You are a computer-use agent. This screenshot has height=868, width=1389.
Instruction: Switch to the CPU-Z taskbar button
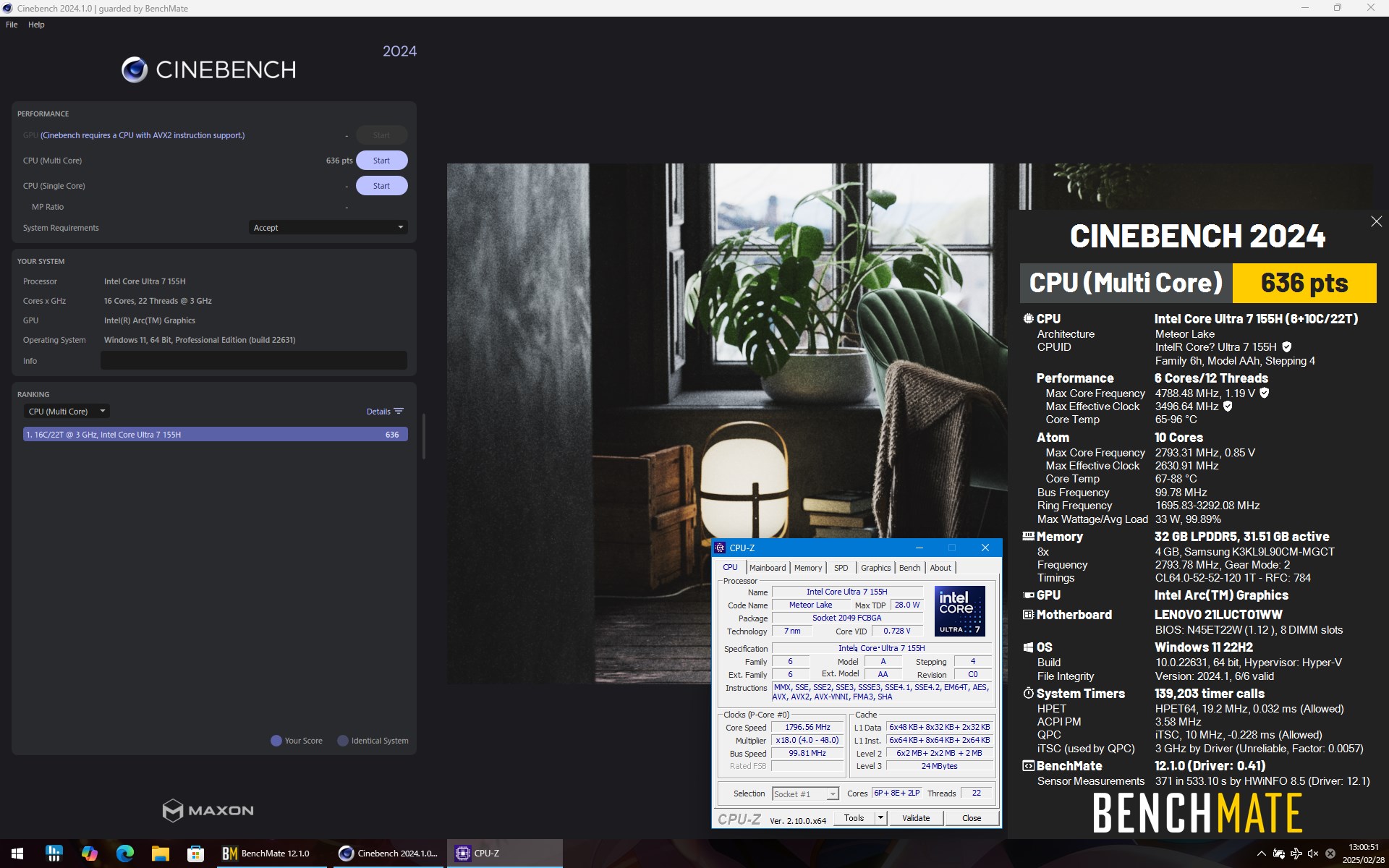tap(505, 854)
